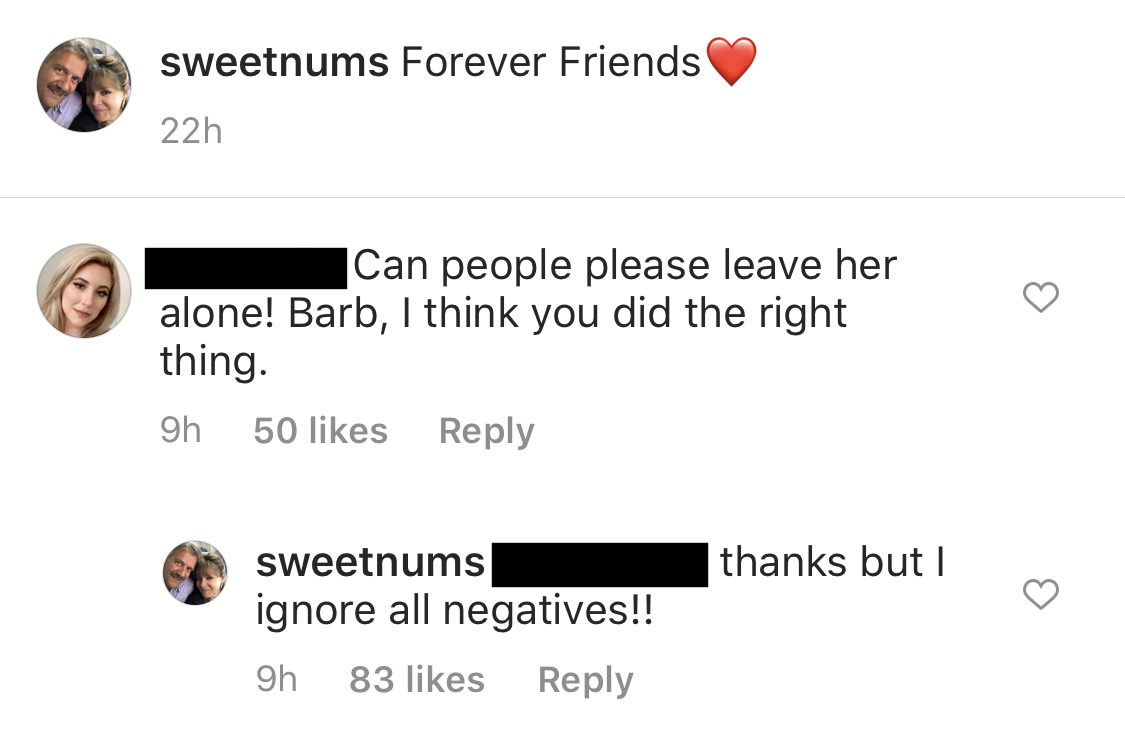View the 50 likes on the first comment

[320, 430]
